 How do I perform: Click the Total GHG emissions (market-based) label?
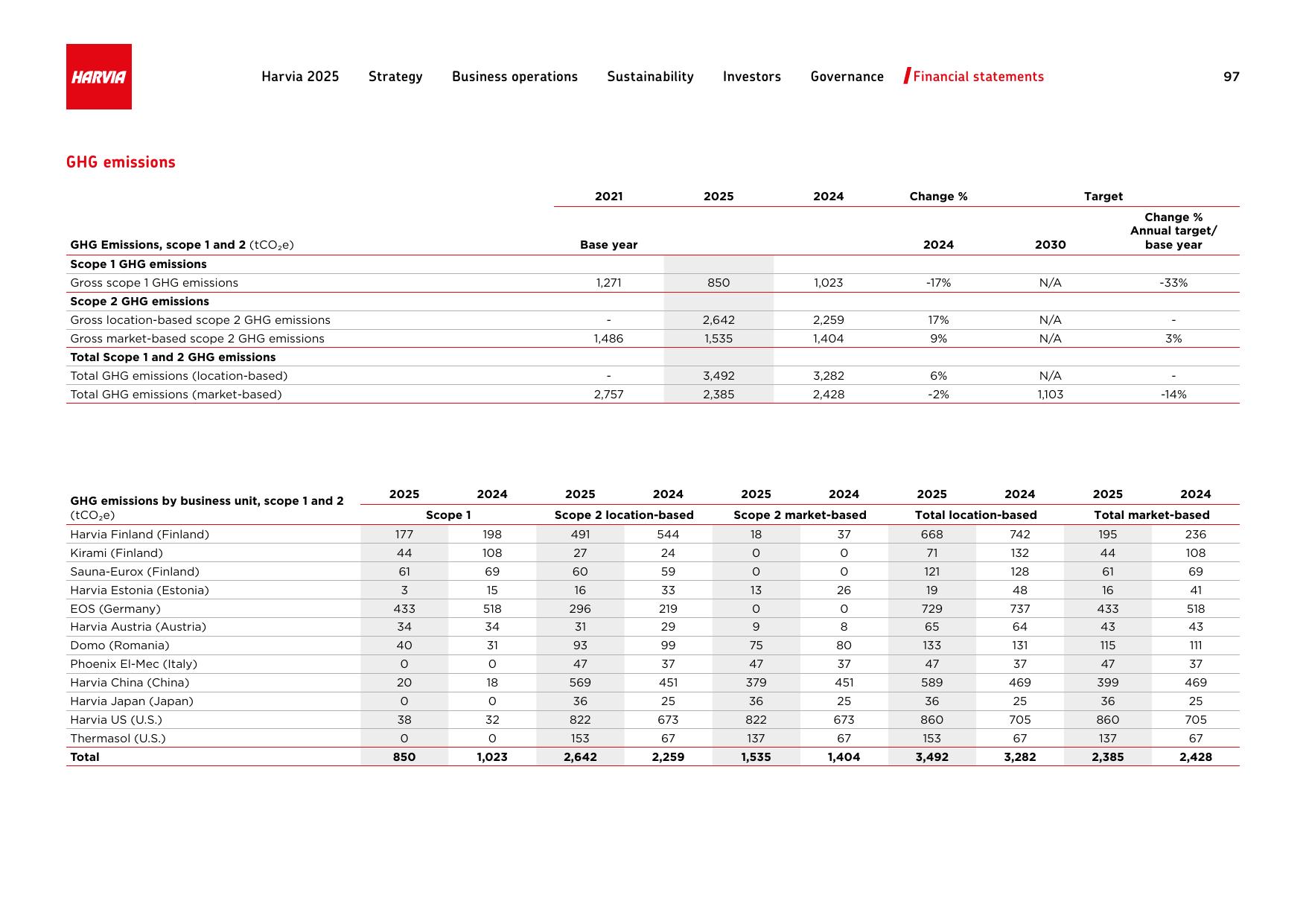pos(176,395)
